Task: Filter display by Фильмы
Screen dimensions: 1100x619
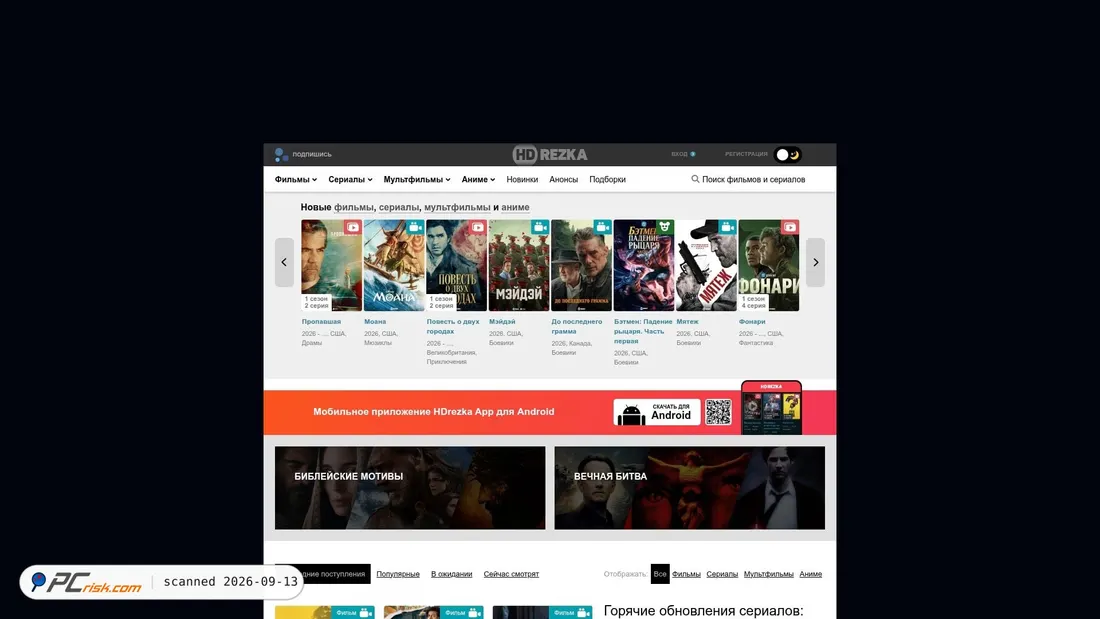Action: [x=686, y=574]
